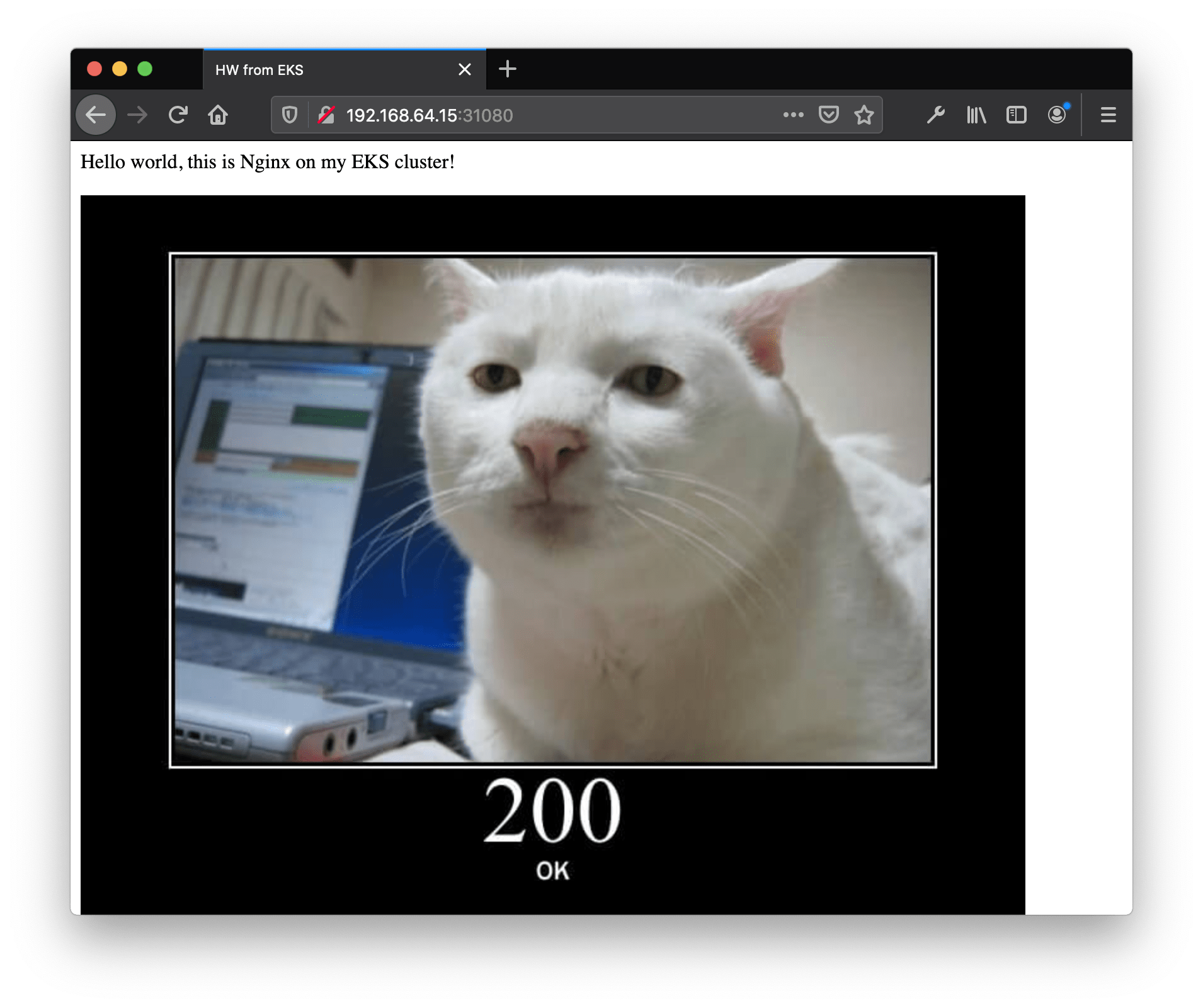Click the forward navigation arrow

(x=137, y=115)
